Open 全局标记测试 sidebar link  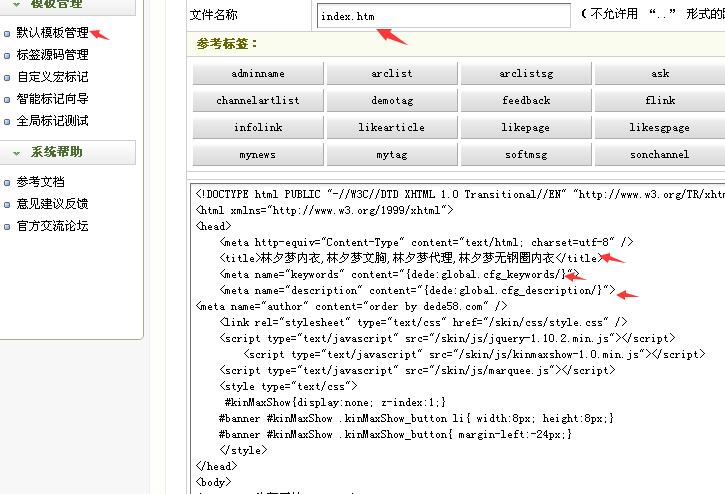[x=52, y=121]
